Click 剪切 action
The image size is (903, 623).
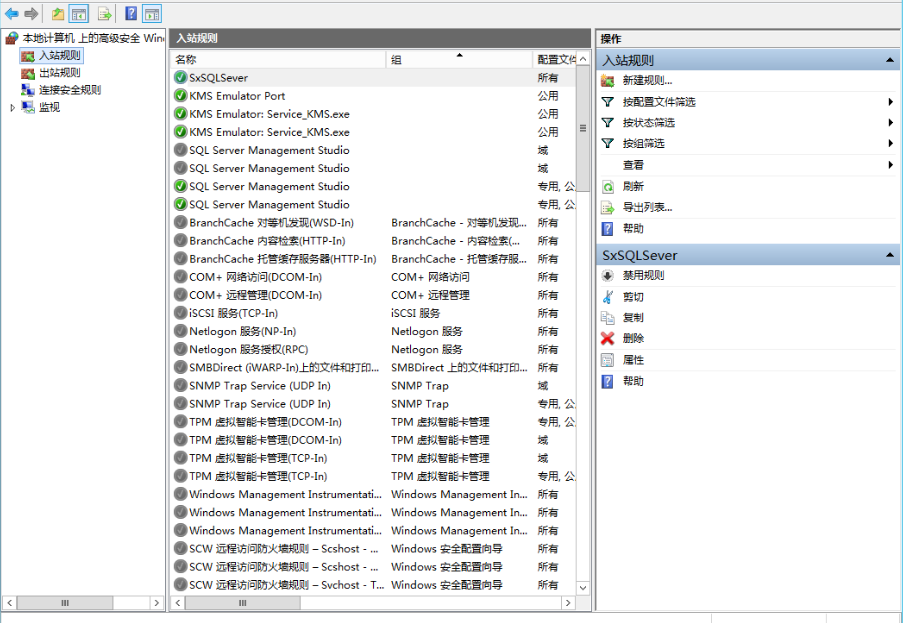tap(633, 297)
